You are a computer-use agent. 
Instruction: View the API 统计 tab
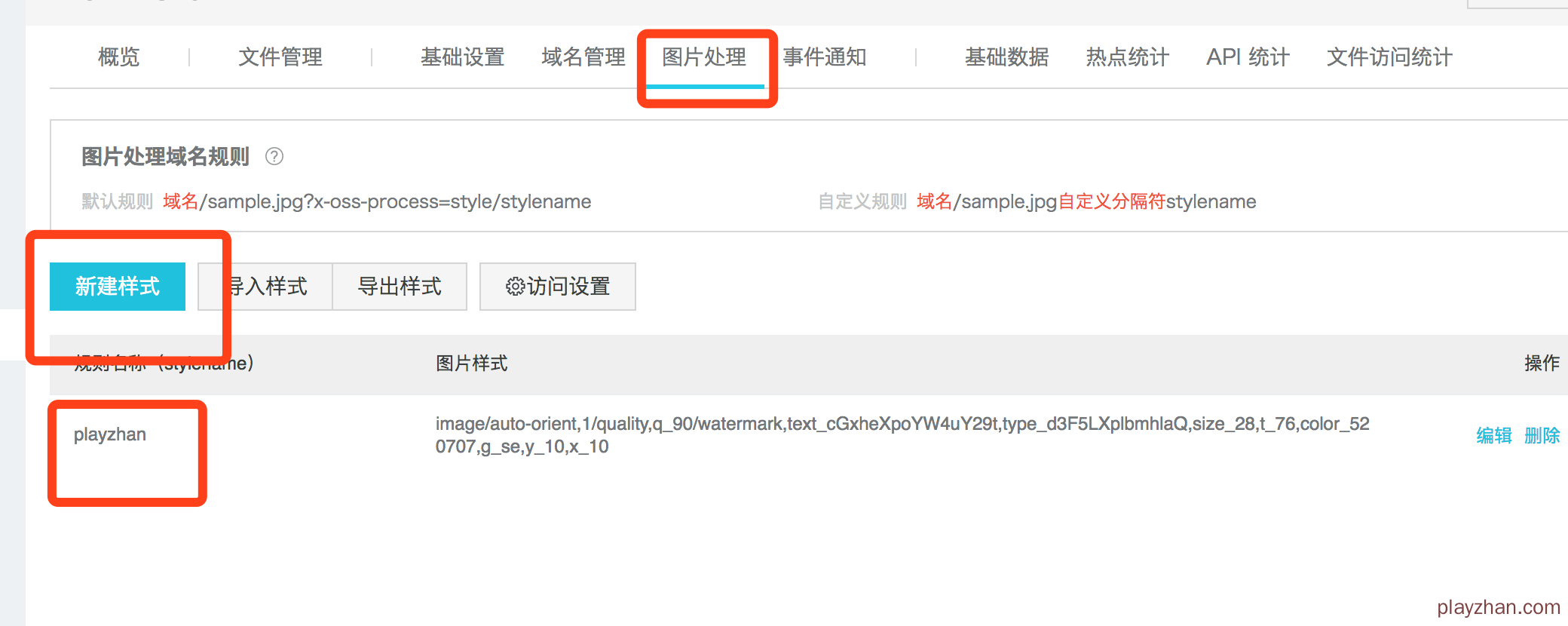(x=1248, y=57)
